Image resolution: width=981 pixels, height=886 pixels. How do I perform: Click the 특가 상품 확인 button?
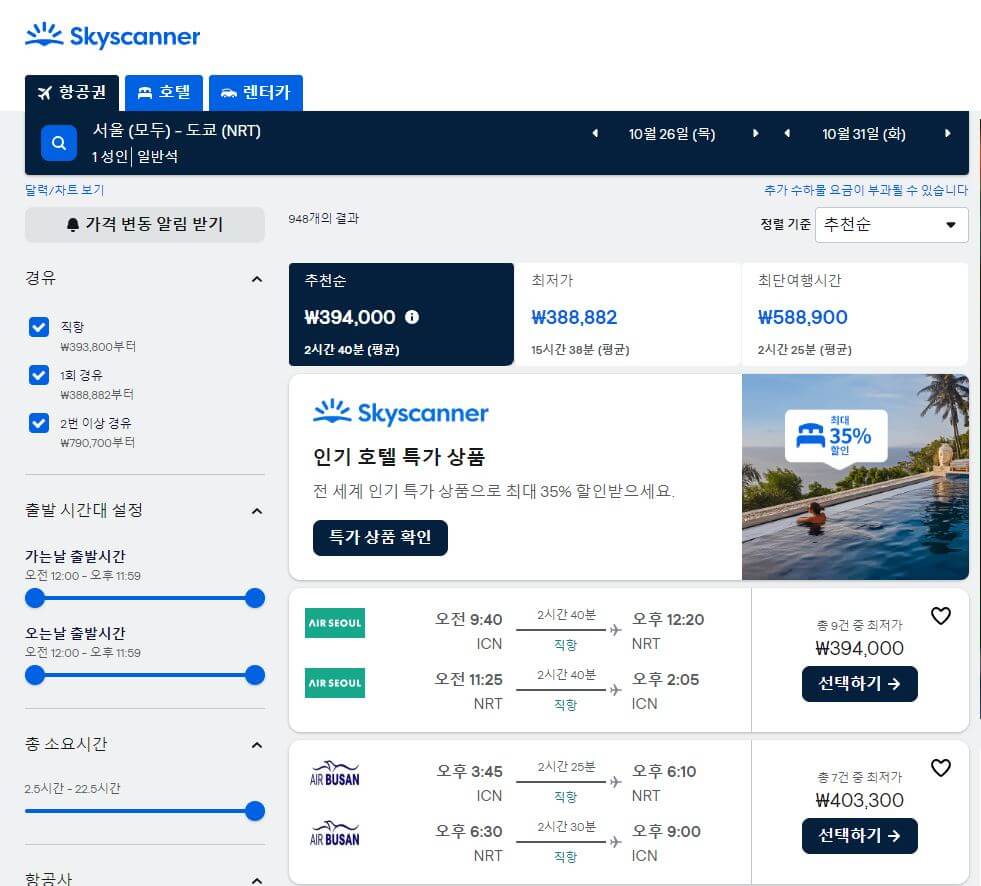point(380,537)
